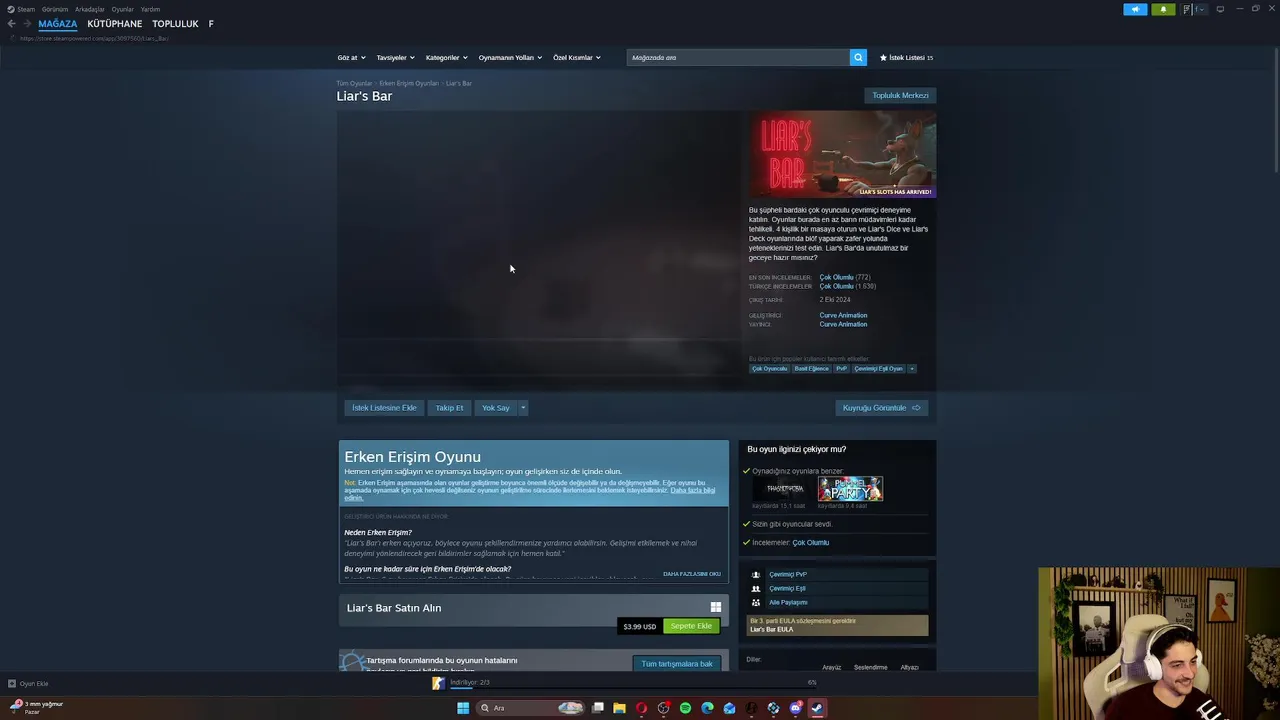The height and width of the screenshot is (720, 1280).
Task: Open the green notifications bell
Action: coord(1163,9)
